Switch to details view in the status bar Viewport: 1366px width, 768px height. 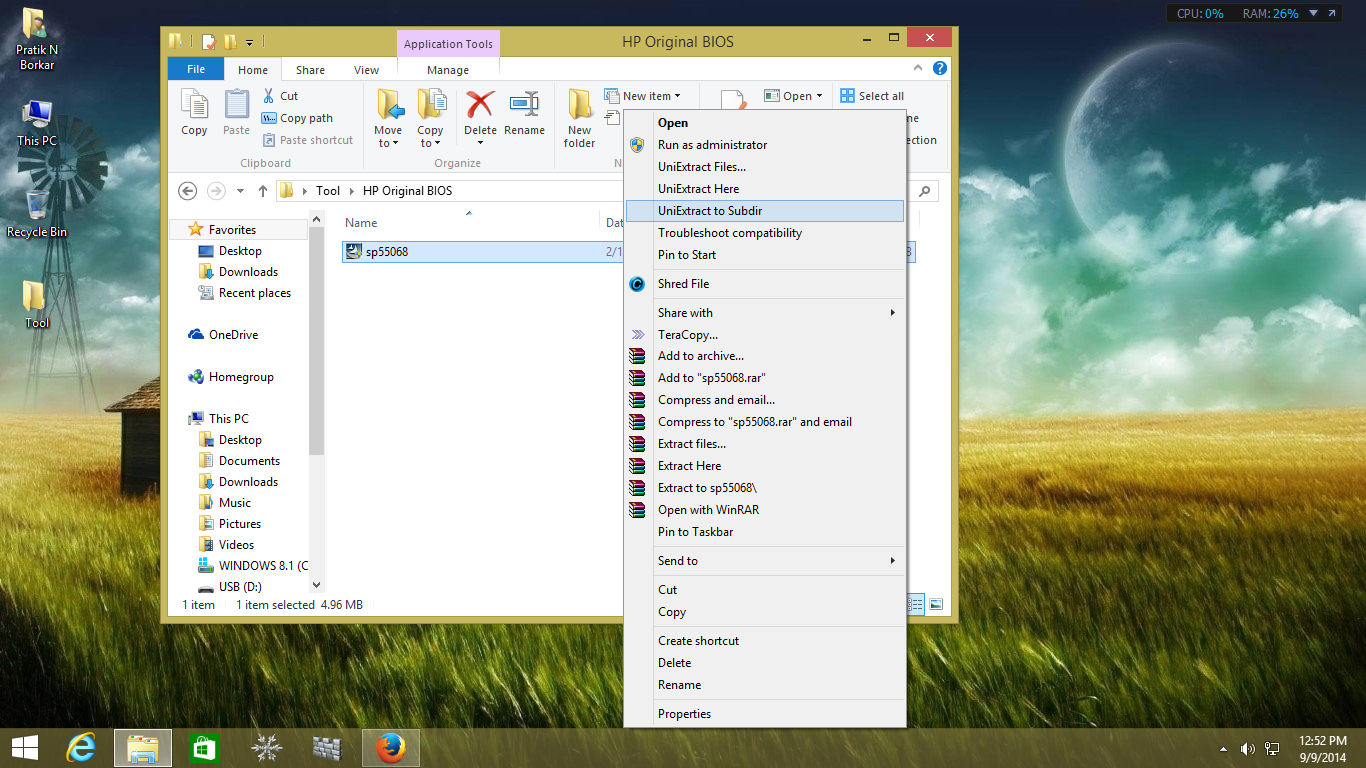pyautogui.click(x=916, y=604)
